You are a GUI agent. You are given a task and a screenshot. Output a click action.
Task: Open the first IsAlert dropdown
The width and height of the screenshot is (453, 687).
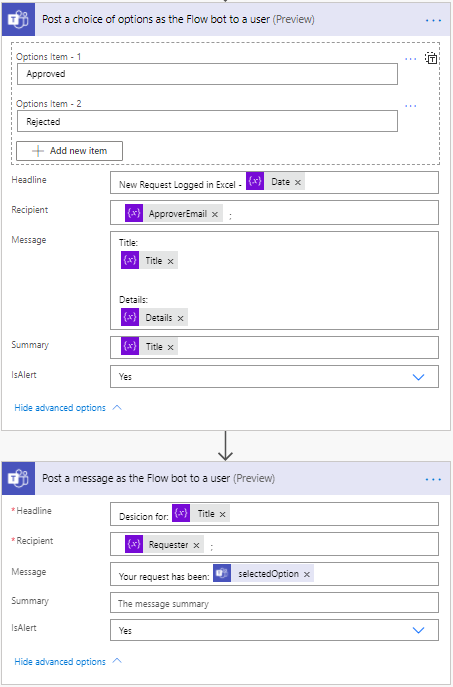[274, 377]
